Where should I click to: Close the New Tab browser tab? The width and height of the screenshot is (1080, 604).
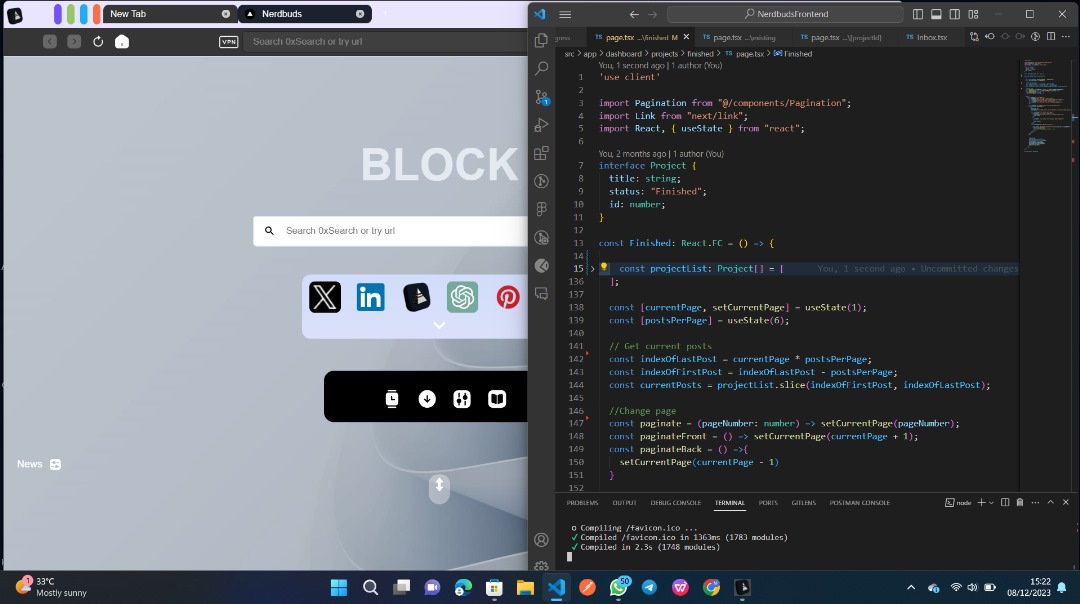click(x=226, y=14)
